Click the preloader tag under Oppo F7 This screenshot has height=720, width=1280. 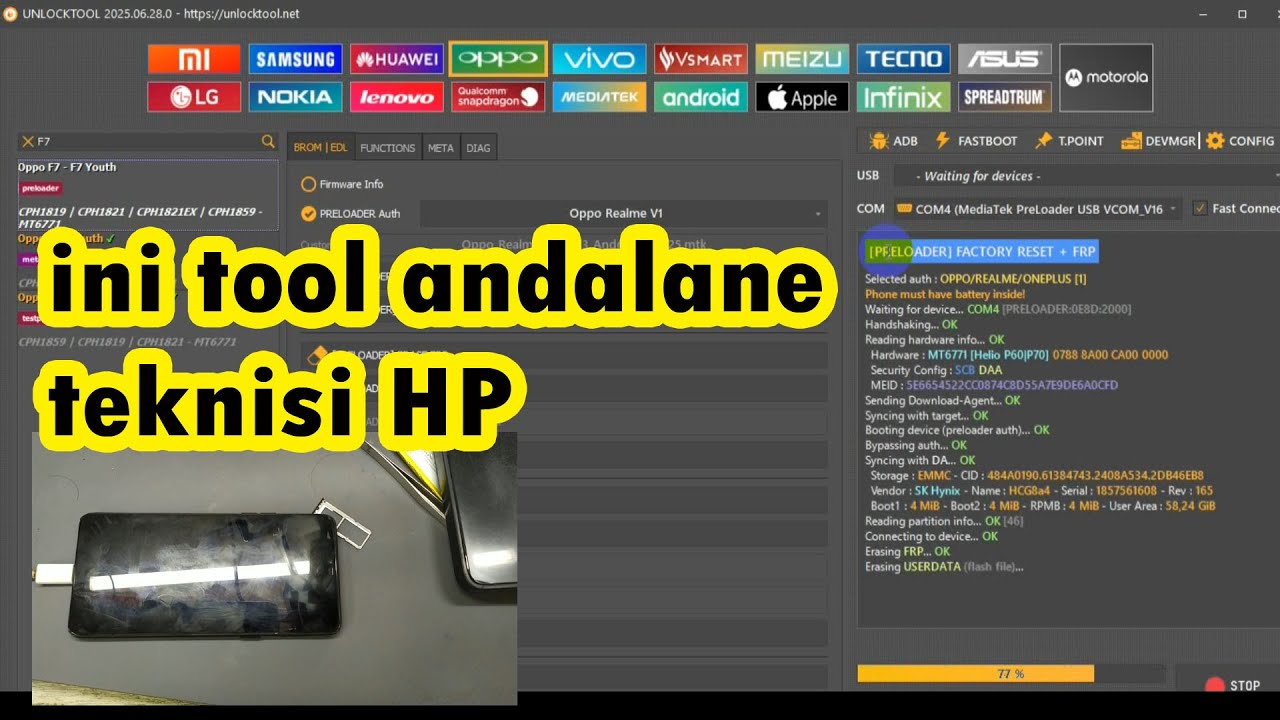tap(40, 188)
